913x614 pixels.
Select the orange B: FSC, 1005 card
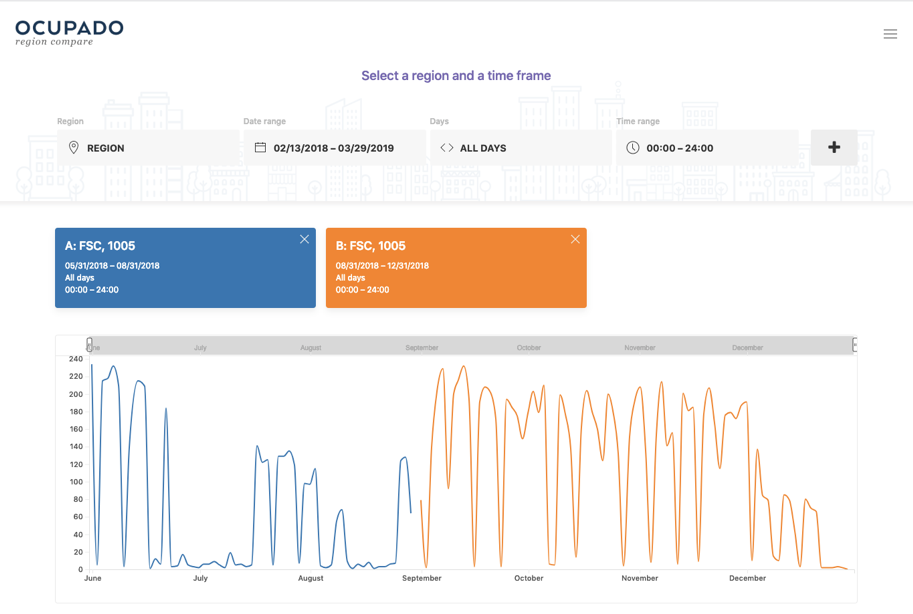coord(456,268)
